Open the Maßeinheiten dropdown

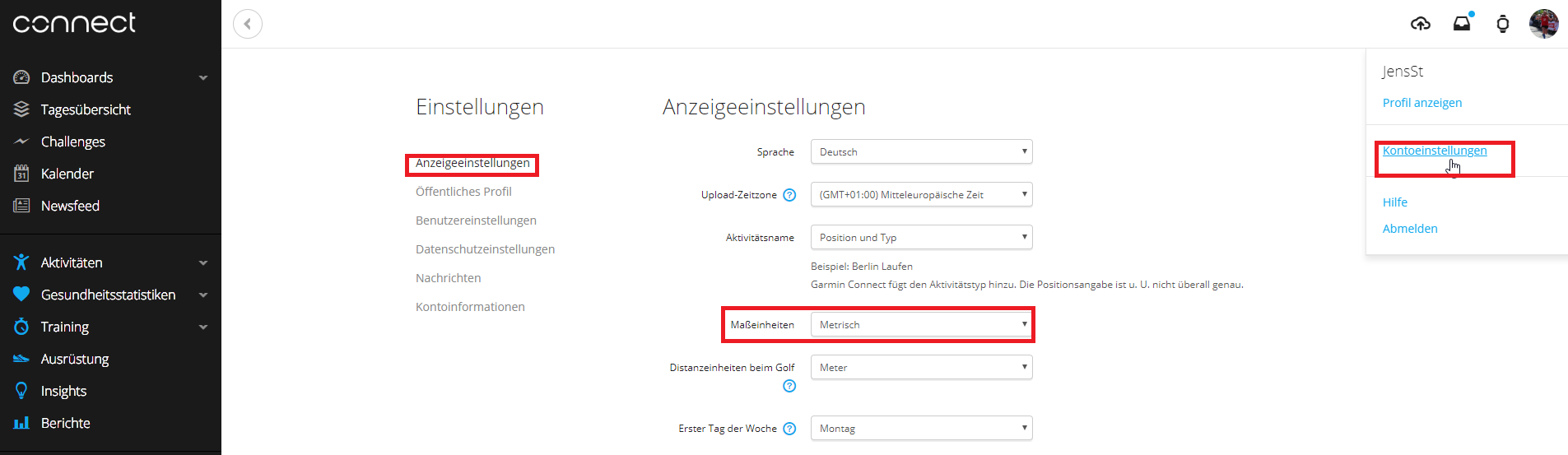point(921,325)
